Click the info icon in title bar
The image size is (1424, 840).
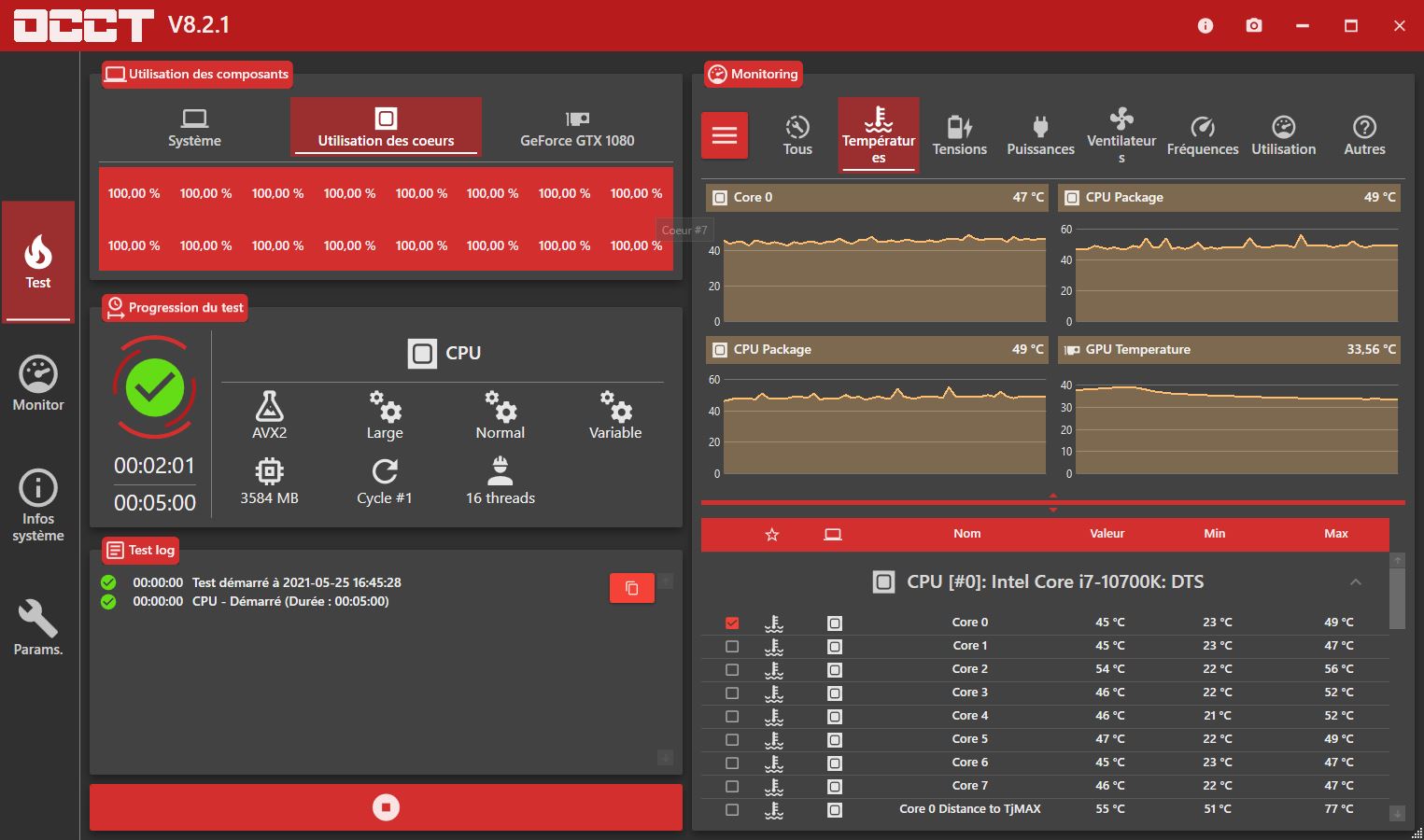pos(1205,25)
